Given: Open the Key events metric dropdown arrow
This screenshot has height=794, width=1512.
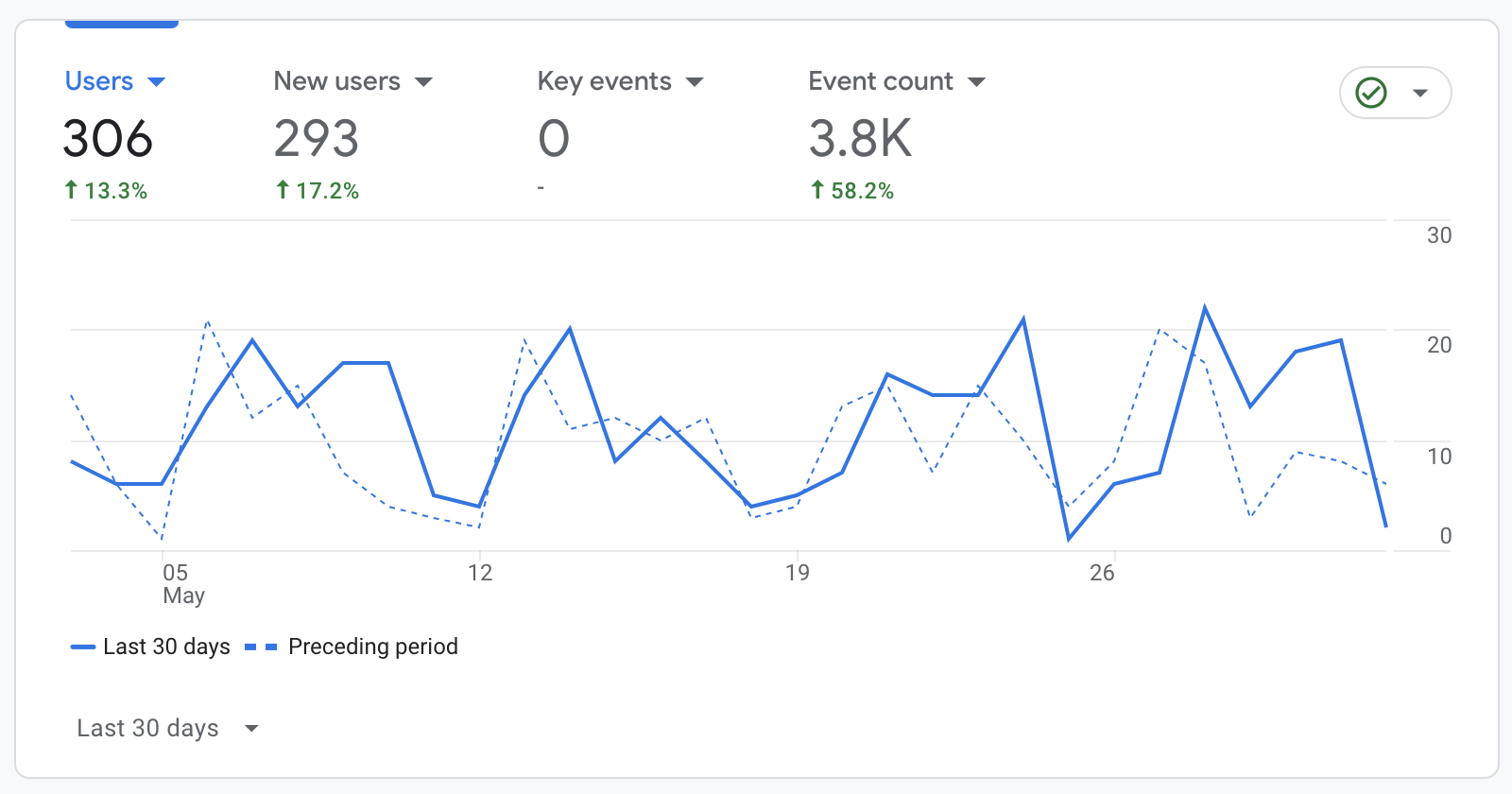Looking at the screenshot, I should point(695,82).
